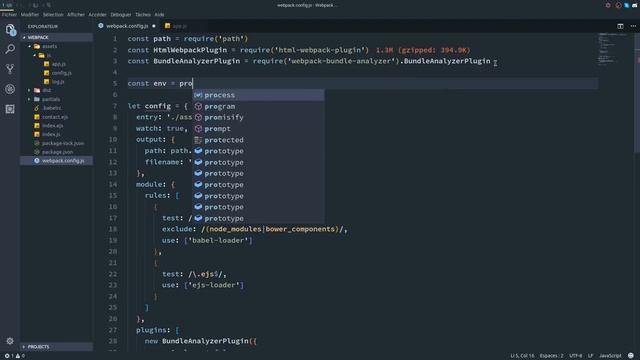The height and width of the screenshot is (360, 640).
Task: Select webpack.config.js in explorer tree
Action: [57, 160]
